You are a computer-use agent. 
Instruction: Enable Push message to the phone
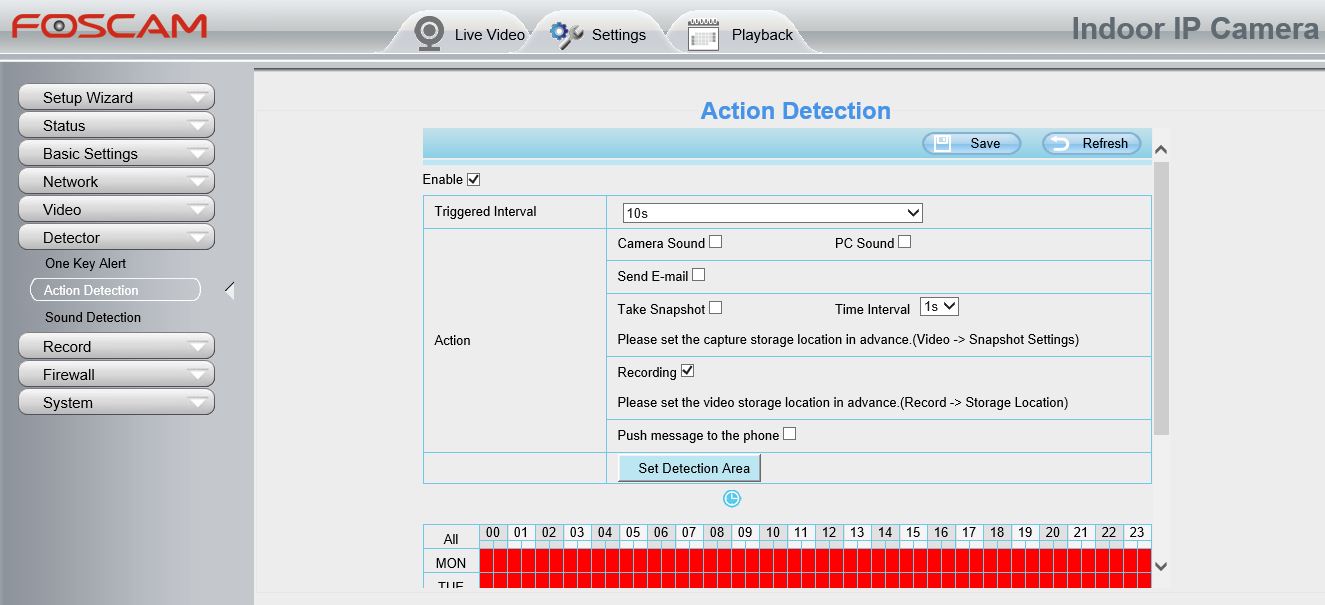click(790, 434)
